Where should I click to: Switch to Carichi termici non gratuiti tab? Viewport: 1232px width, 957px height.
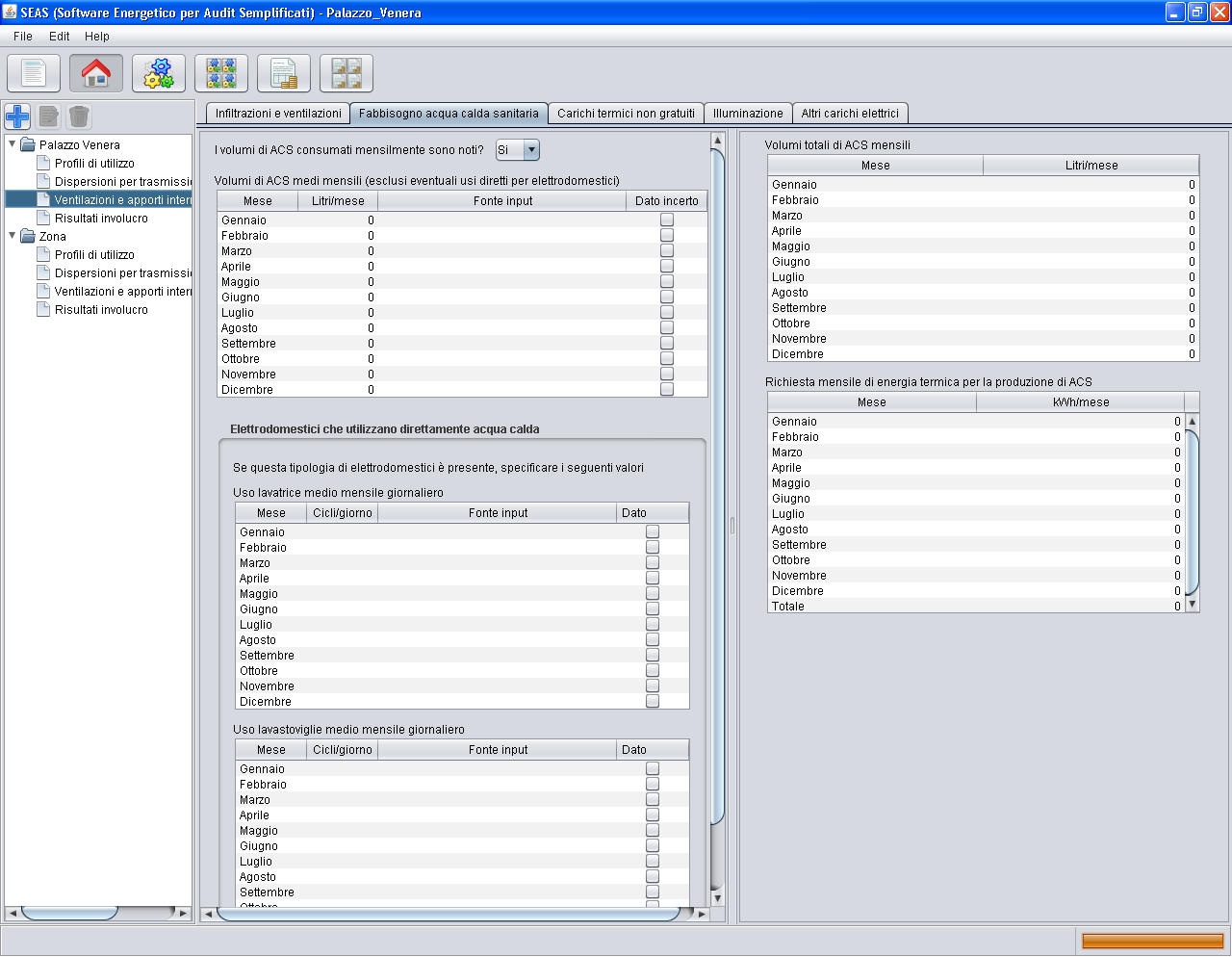tap(626, 114)
